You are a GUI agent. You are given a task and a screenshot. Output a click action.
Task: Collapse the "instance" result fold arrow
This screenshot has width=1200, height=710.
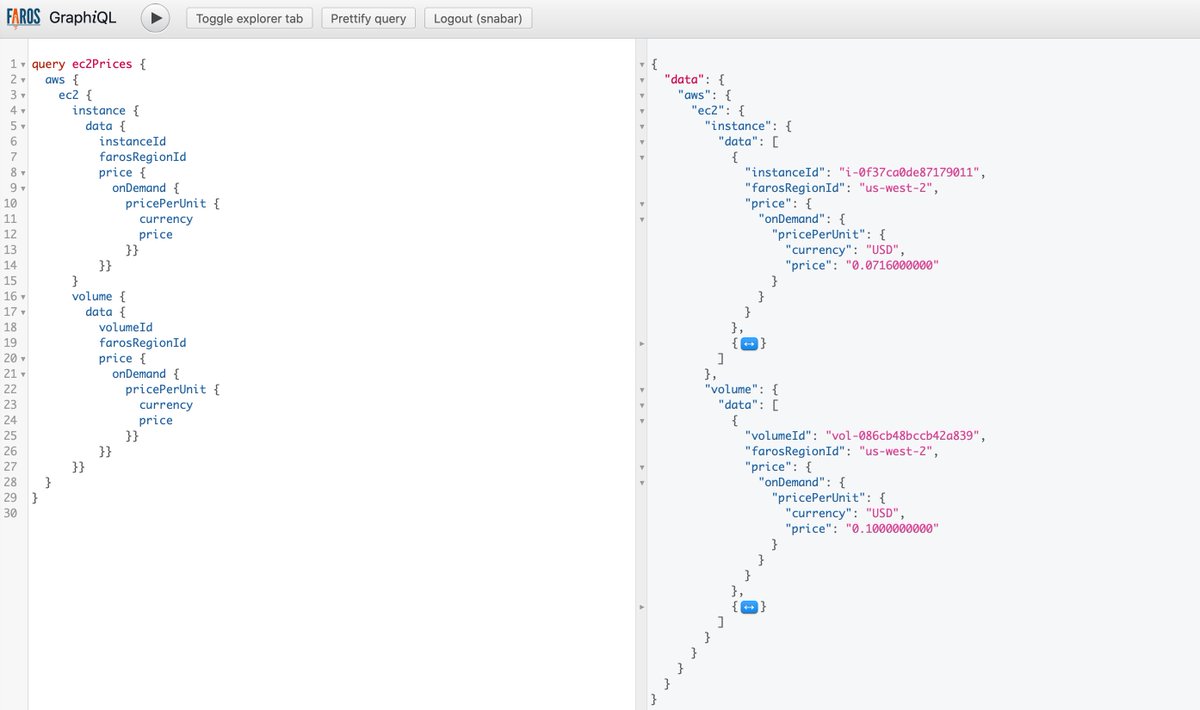642,127
